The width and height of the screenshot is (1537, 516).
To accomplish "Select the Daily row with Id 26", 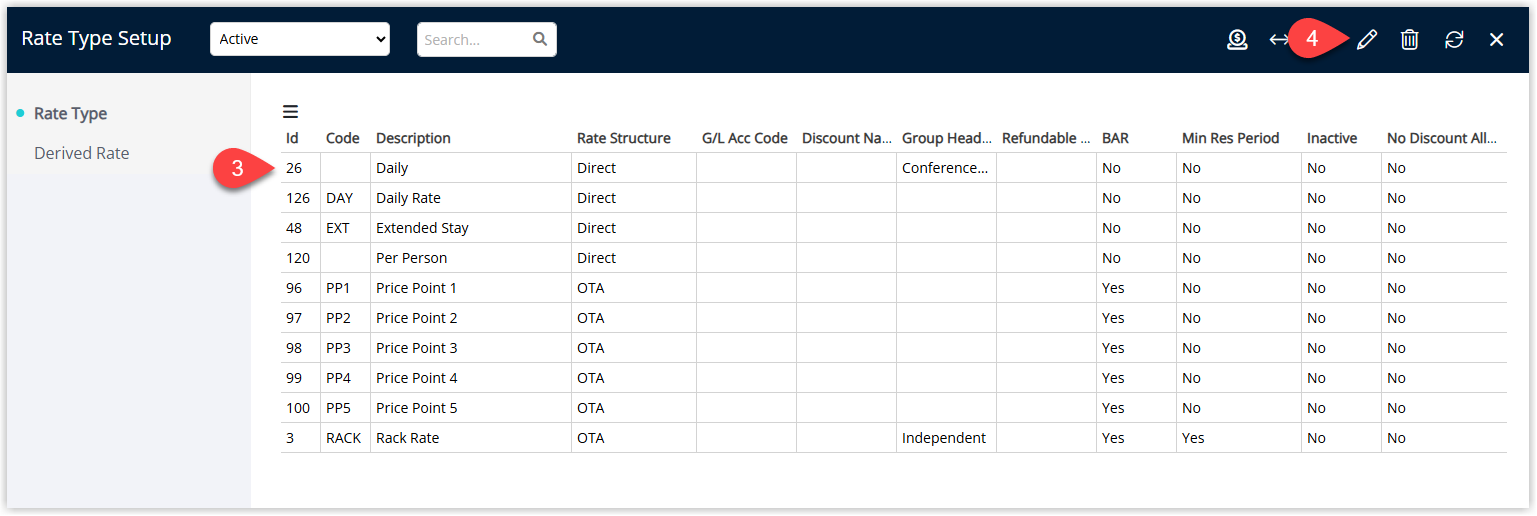I will (893, 168).
